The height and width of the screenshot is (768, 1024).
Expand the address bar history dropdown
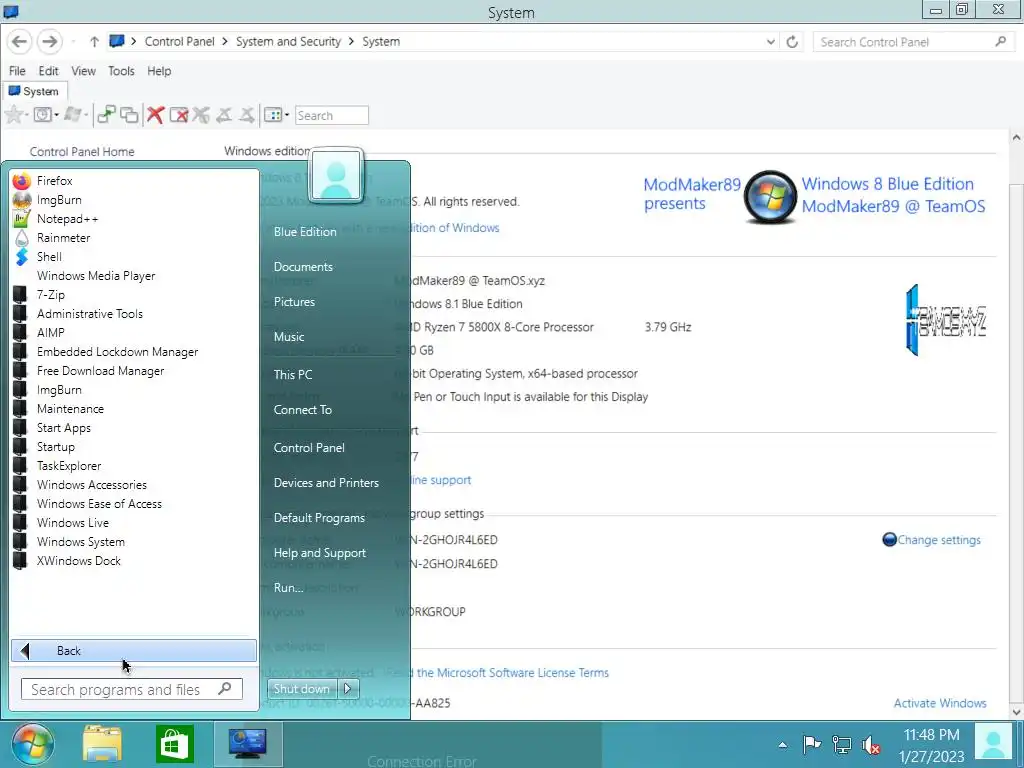coord(771,42)
